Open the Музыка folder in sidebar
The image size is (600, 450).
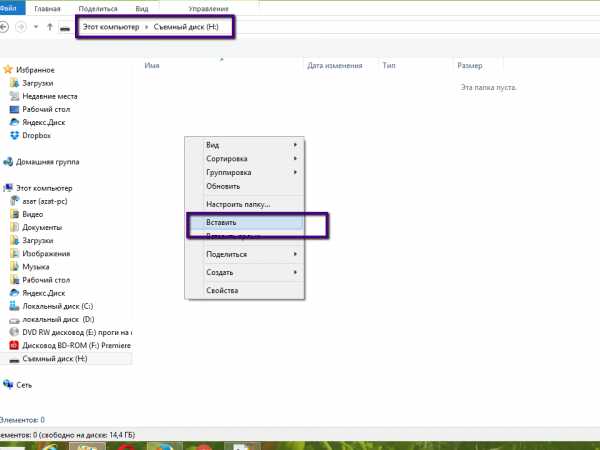36,267
